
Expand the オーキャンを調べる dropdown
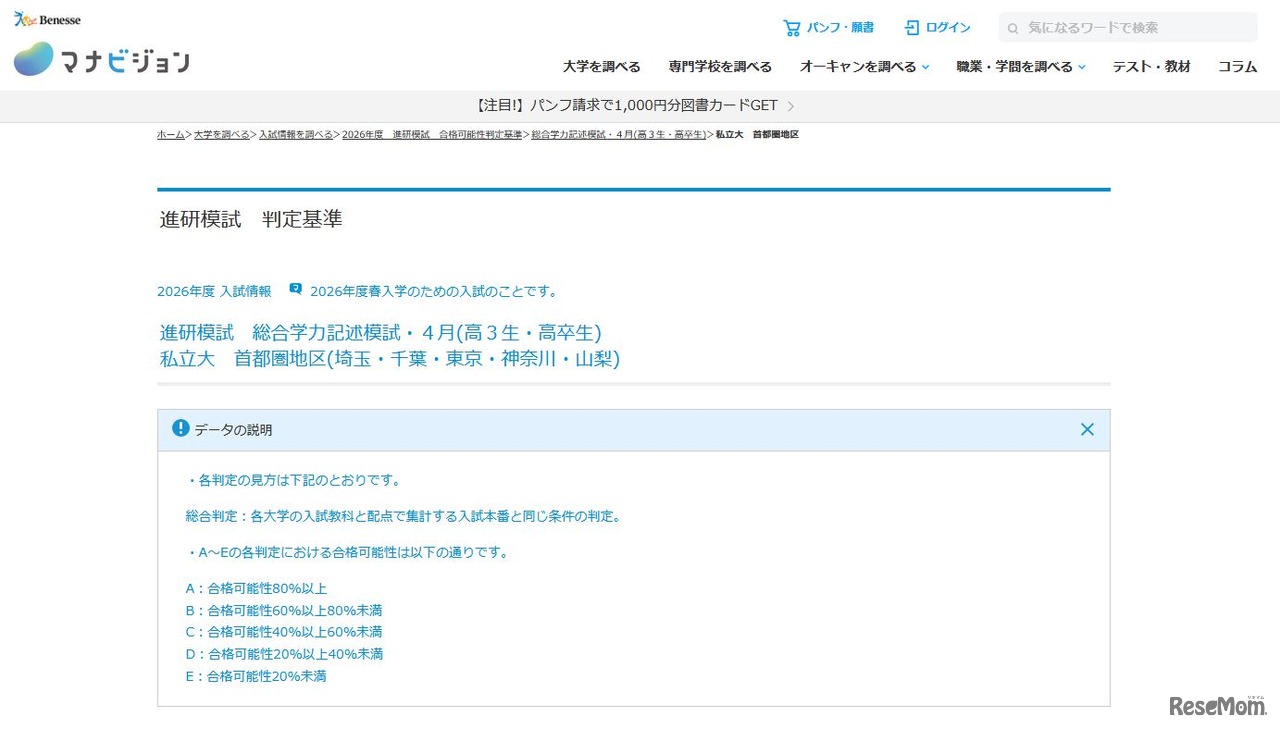pos(925,67)
